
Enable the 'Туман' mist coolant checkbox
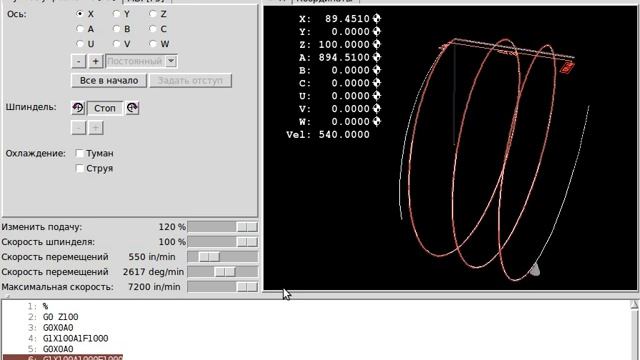(80, 153)
